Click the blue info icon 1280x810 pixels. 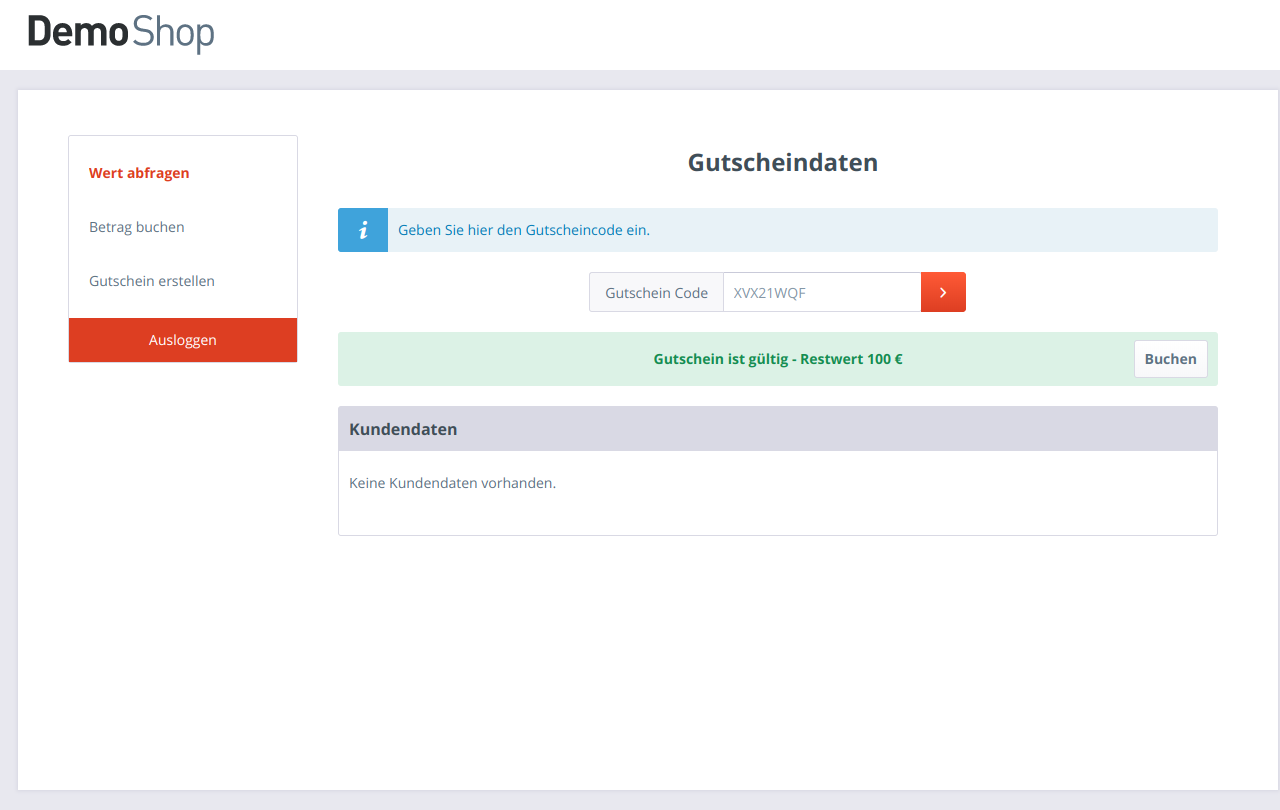pos(363,230)
